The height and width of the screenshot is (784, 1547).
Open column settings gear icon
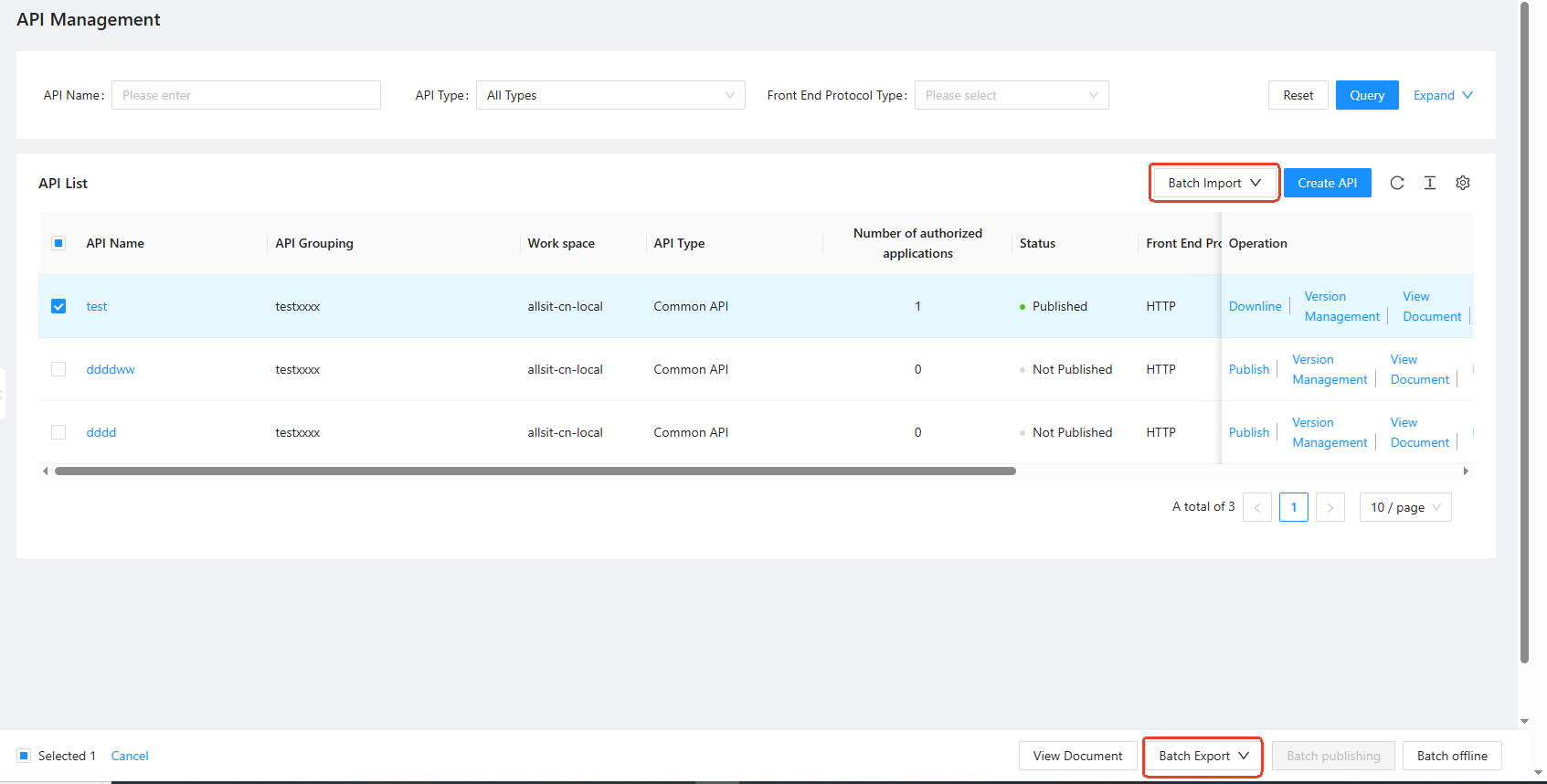[1463, 183]
